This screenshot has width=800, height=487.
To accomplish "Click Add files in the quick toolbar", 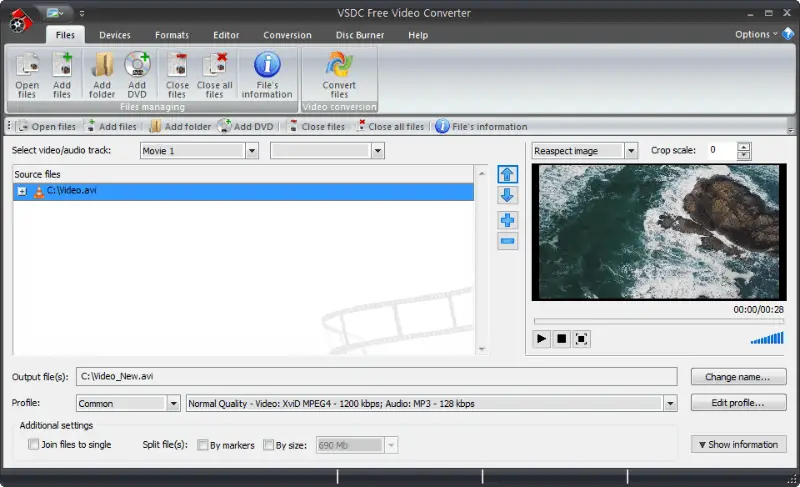I will click(111, 126).
